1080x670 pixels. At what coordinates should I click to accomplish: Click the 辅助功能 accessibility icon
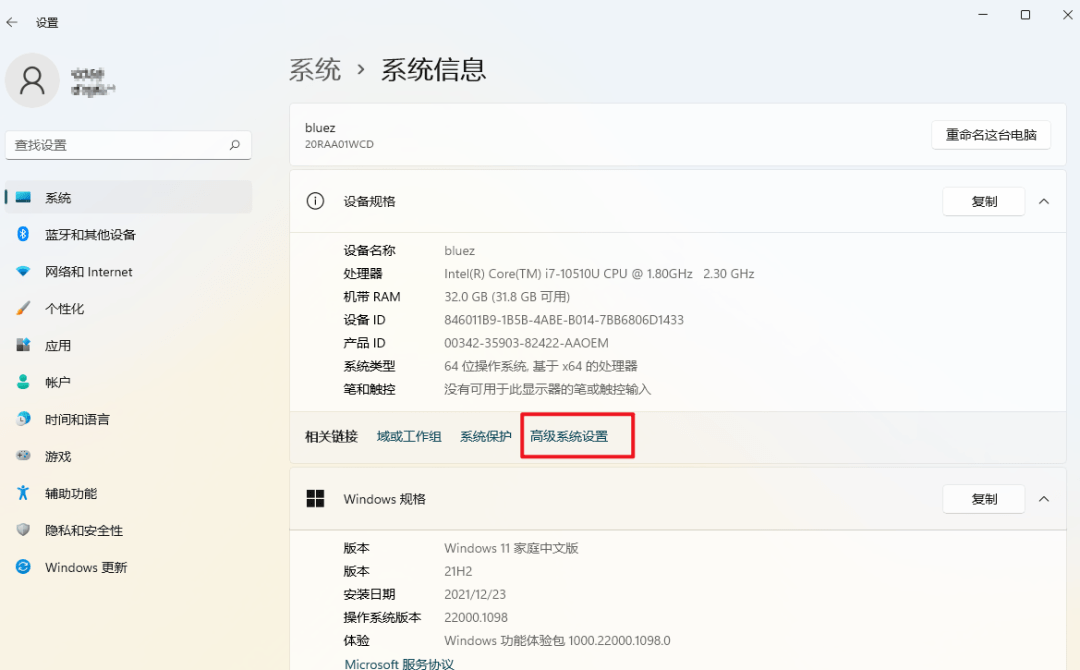tap(23, 493)
